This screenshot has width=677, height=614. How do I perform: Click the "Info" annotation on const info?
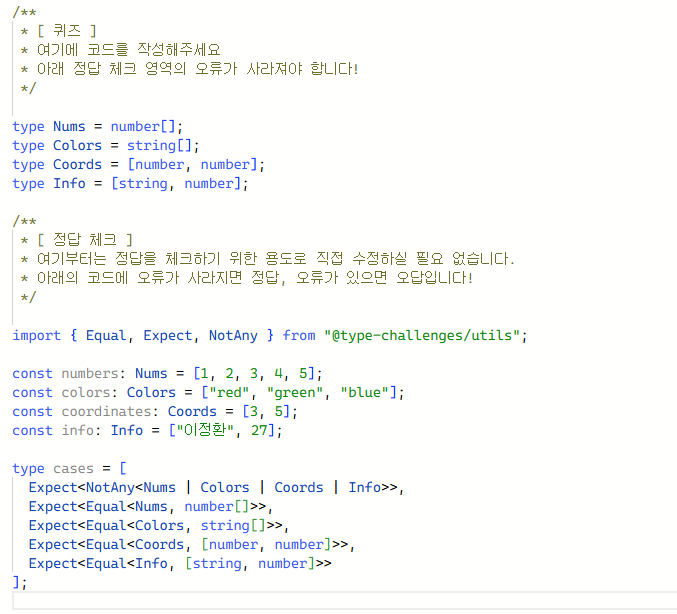(127, 430)
